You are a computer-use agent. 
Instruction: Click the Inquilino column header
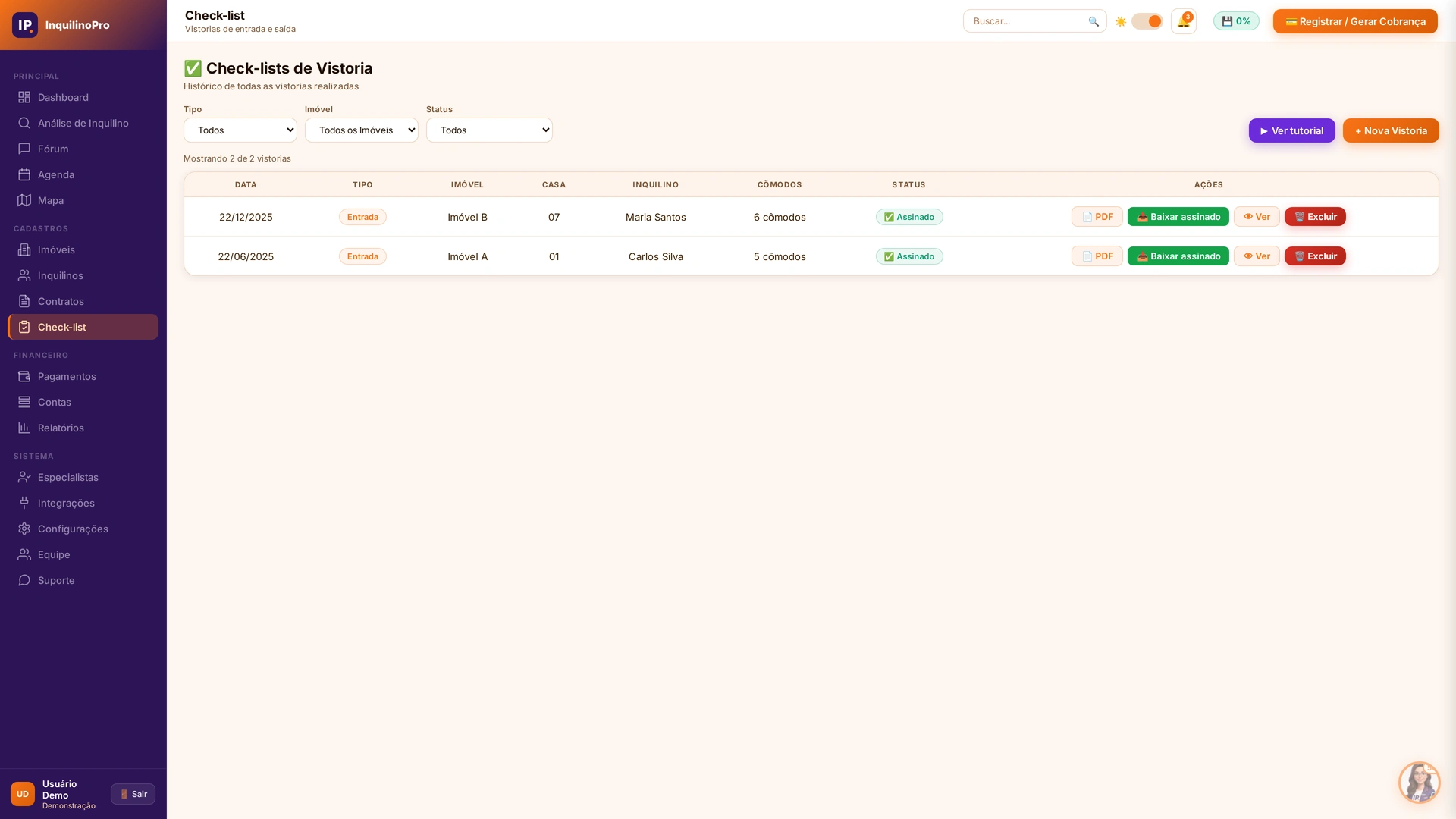point(656,184)
